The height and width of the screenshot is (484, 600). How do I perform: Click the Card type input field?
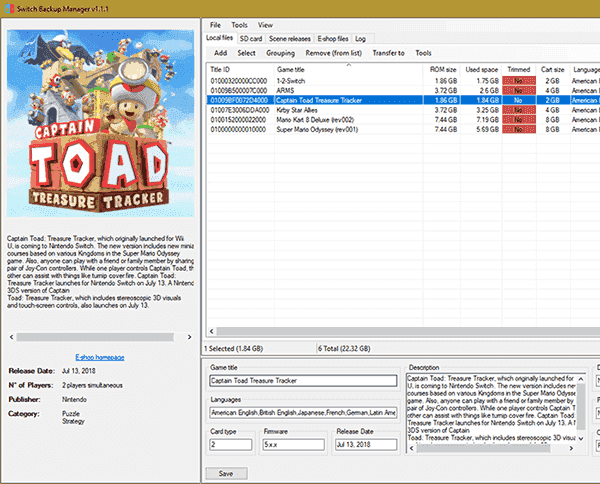click(231, 445)
